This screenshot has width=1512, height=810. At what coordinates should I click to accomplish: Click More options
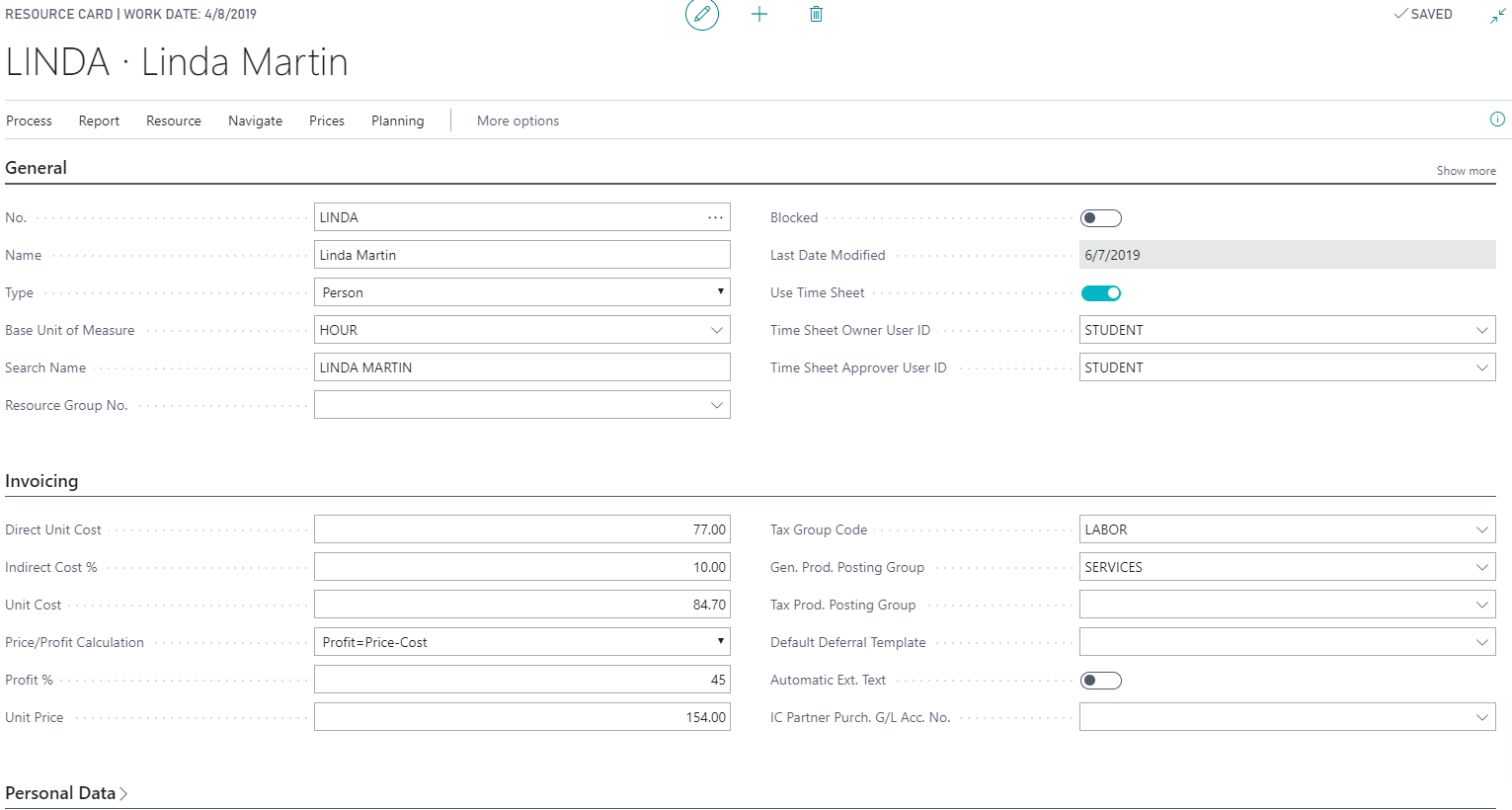517,121
